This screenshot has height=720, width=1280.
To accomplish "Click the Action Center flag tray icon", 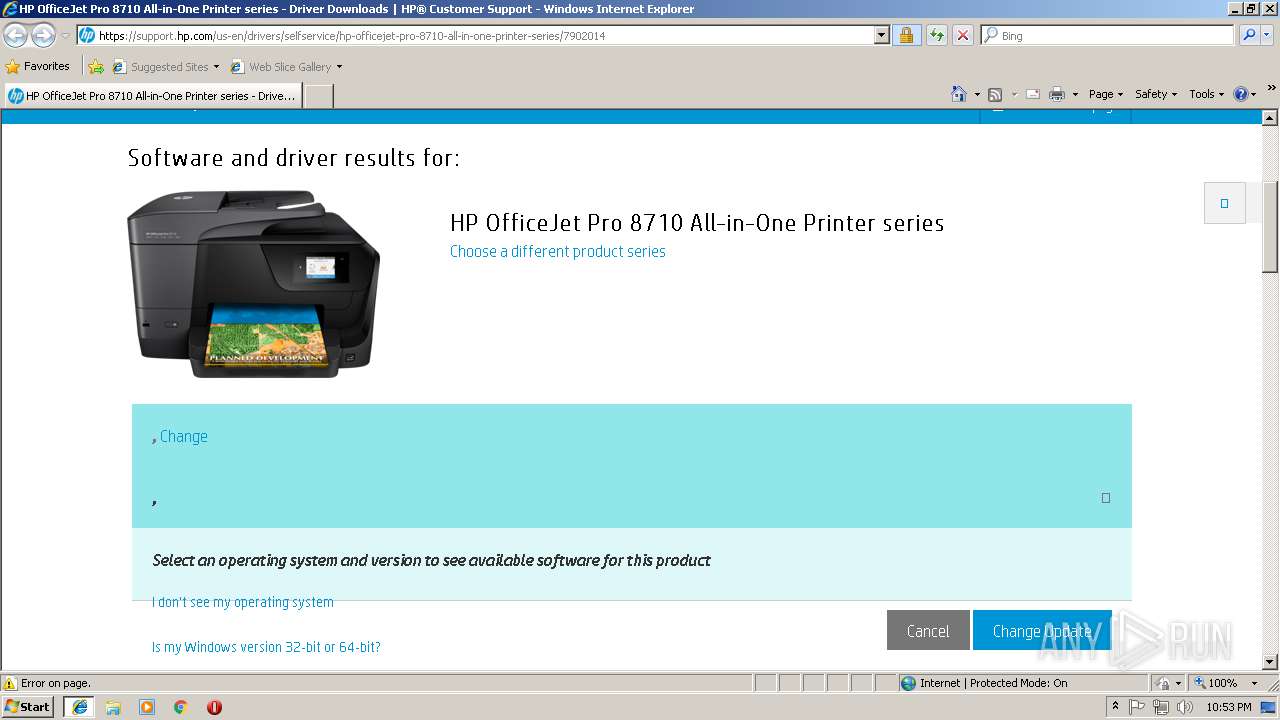I will (x=1138, y=707).
